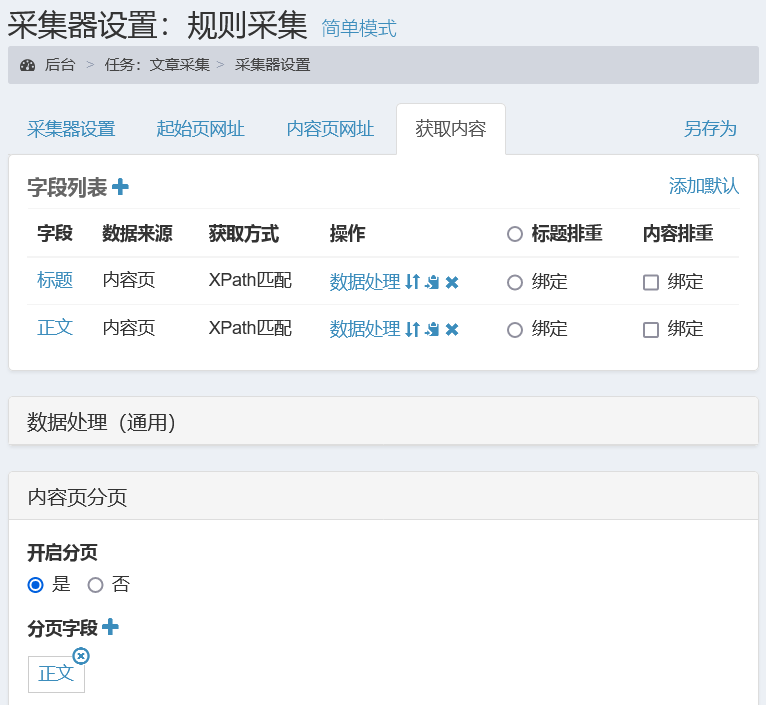Delete the 标题 field with the X icon
Screen dimensions: 766x705
(452, 282)
